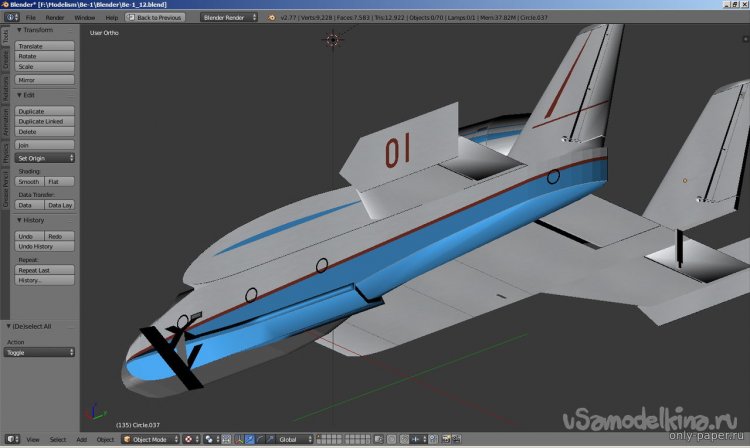Select the translate manipulator arrow icon

[249, 439]
